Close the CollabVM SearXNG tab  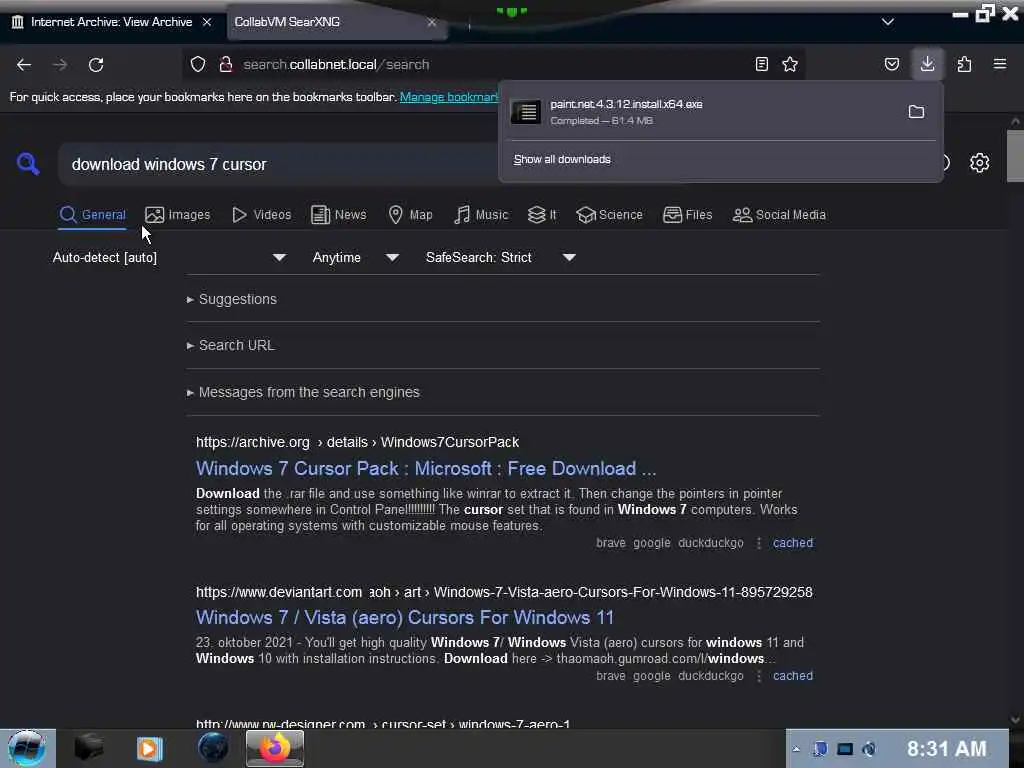coord(432,22)
